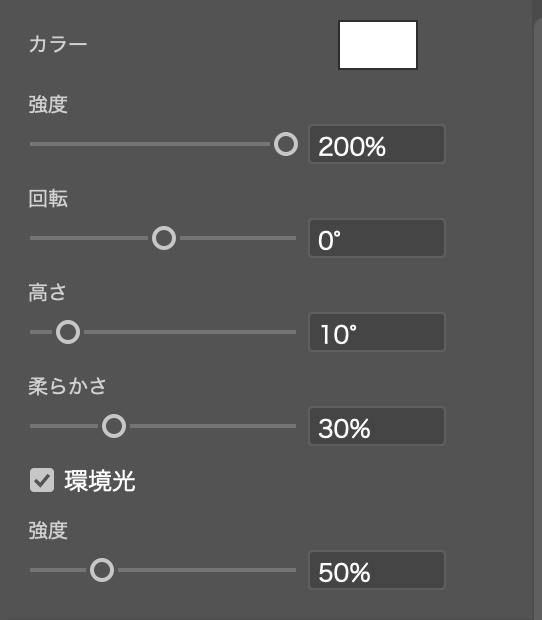
Task: Click the 柔らかさ slider track right of its handle
Action: pos(213,426)
